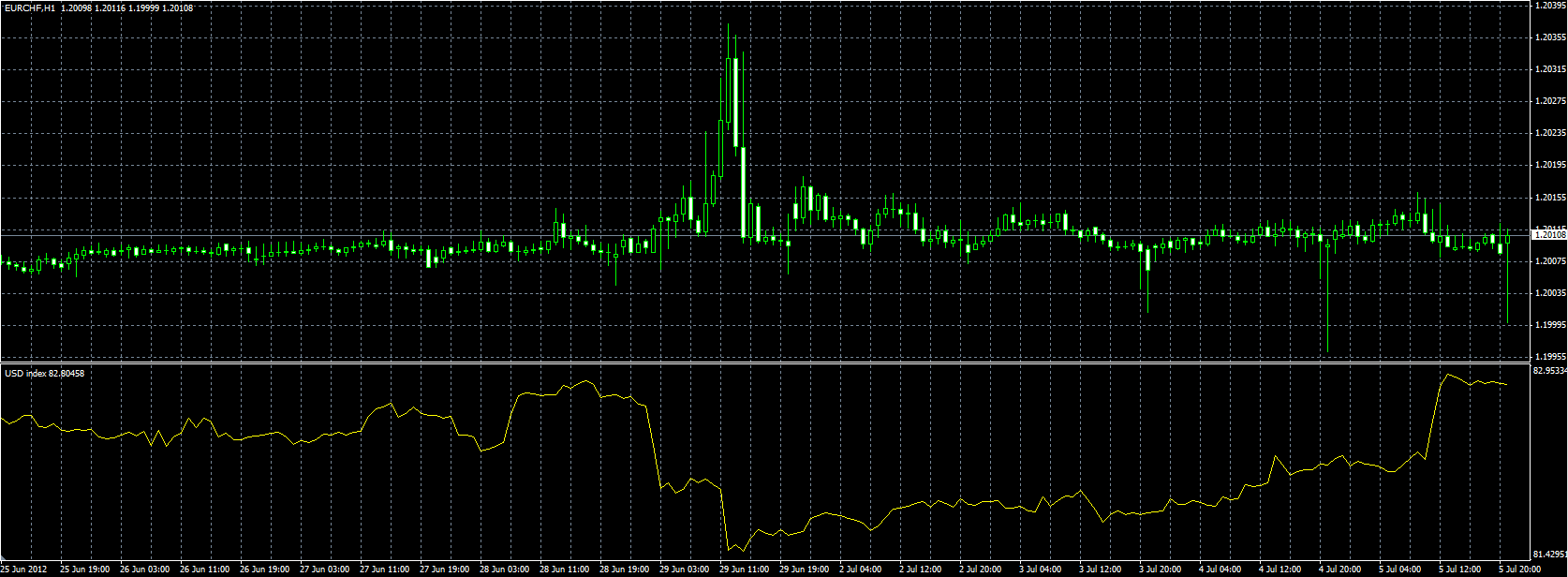Click the '29 Jun 11:00' time axis label

(745, 570)
